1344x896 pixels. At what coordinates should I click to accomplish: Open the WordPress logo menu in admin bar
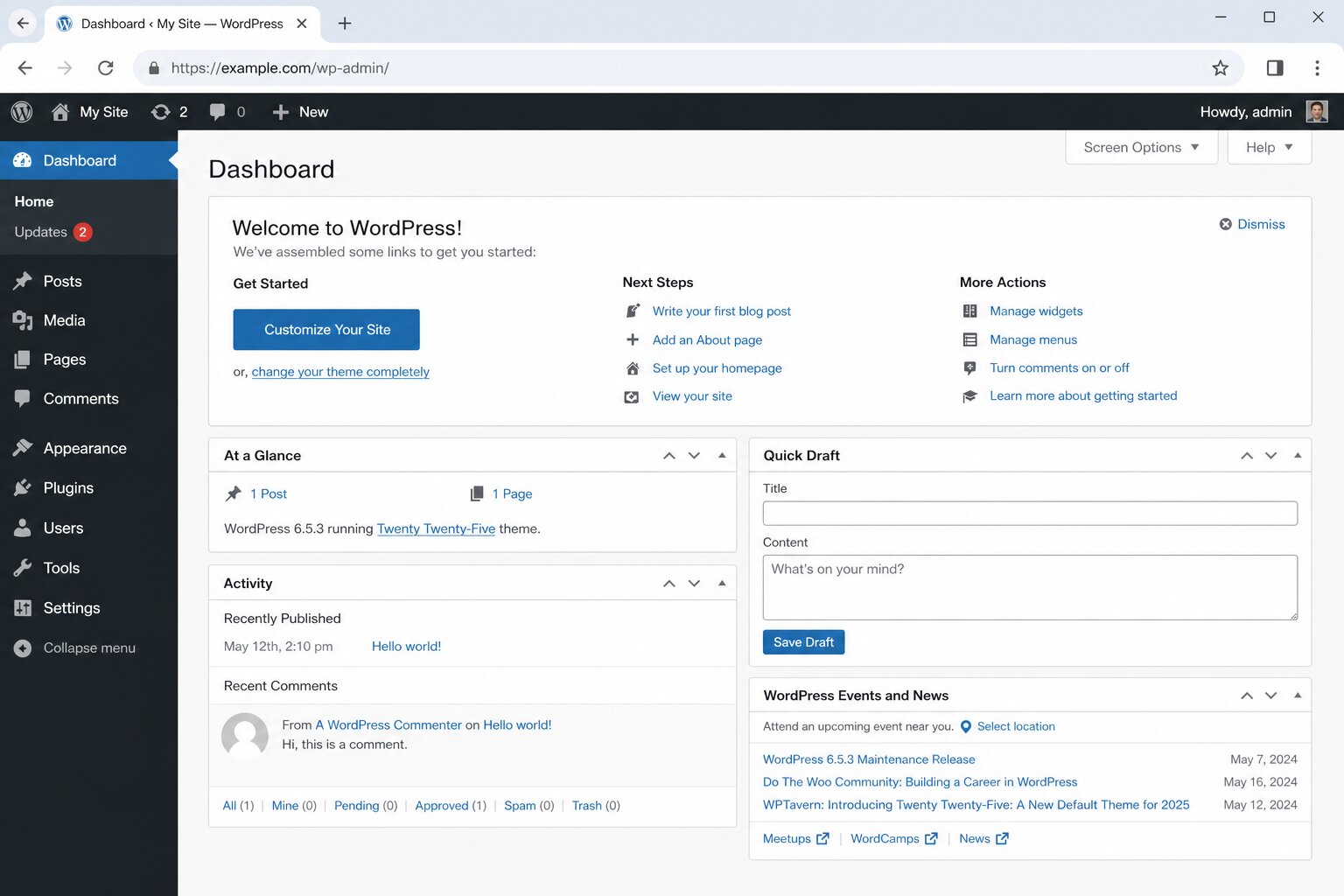click(22, 112)
